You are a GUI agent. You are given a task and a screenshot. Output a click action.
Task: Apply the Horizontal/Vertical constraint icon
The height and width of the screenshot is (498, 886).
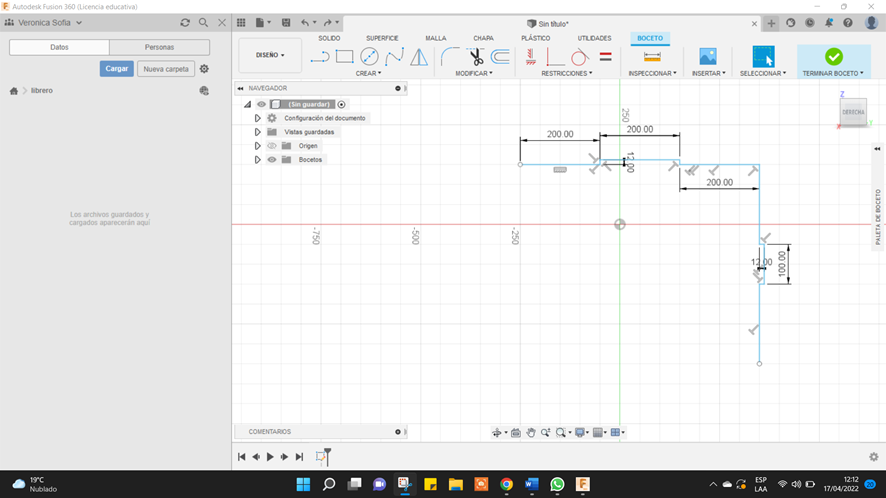530,57
